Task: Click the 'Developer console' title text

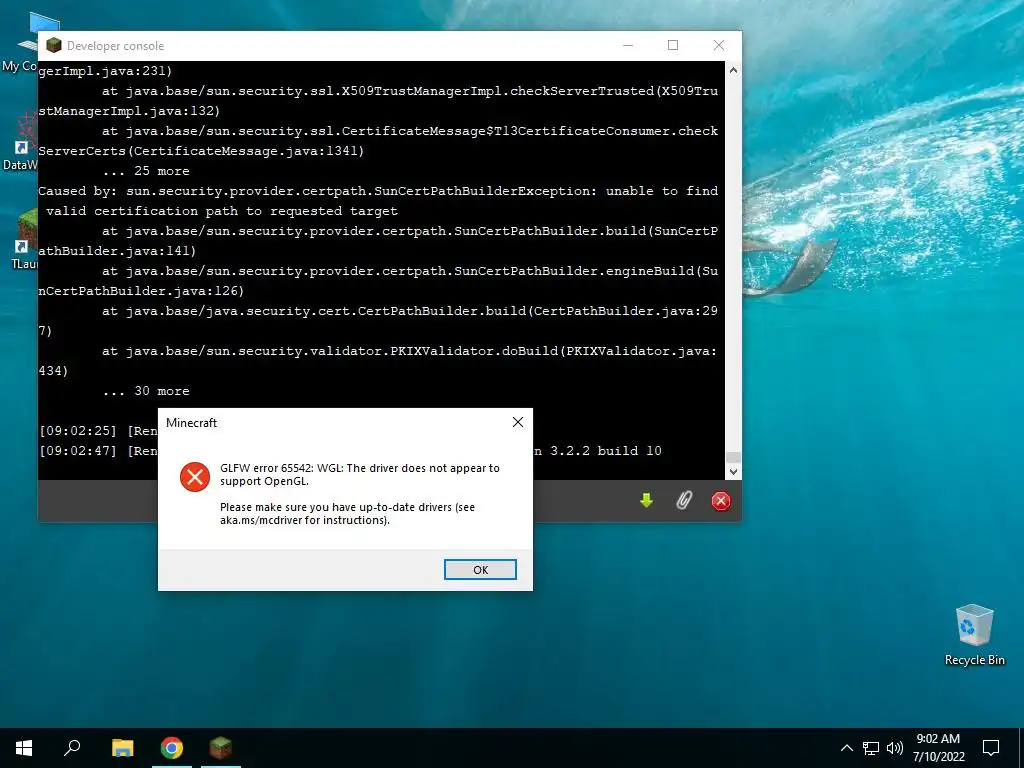Action: [116, 46]
